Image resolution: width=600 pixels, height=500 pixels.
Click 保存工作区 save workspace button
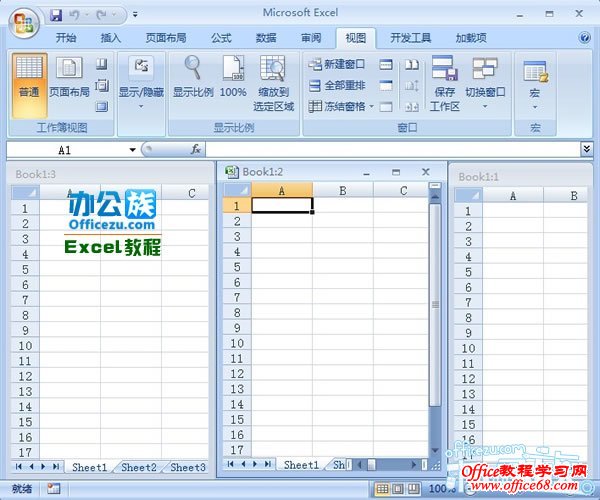[x=444, y=83]
